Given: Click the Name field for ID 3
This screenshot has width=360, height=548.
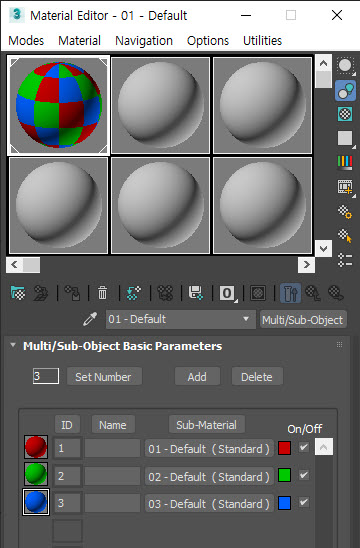Looking at the screenshot, I should tap(112, 504).
